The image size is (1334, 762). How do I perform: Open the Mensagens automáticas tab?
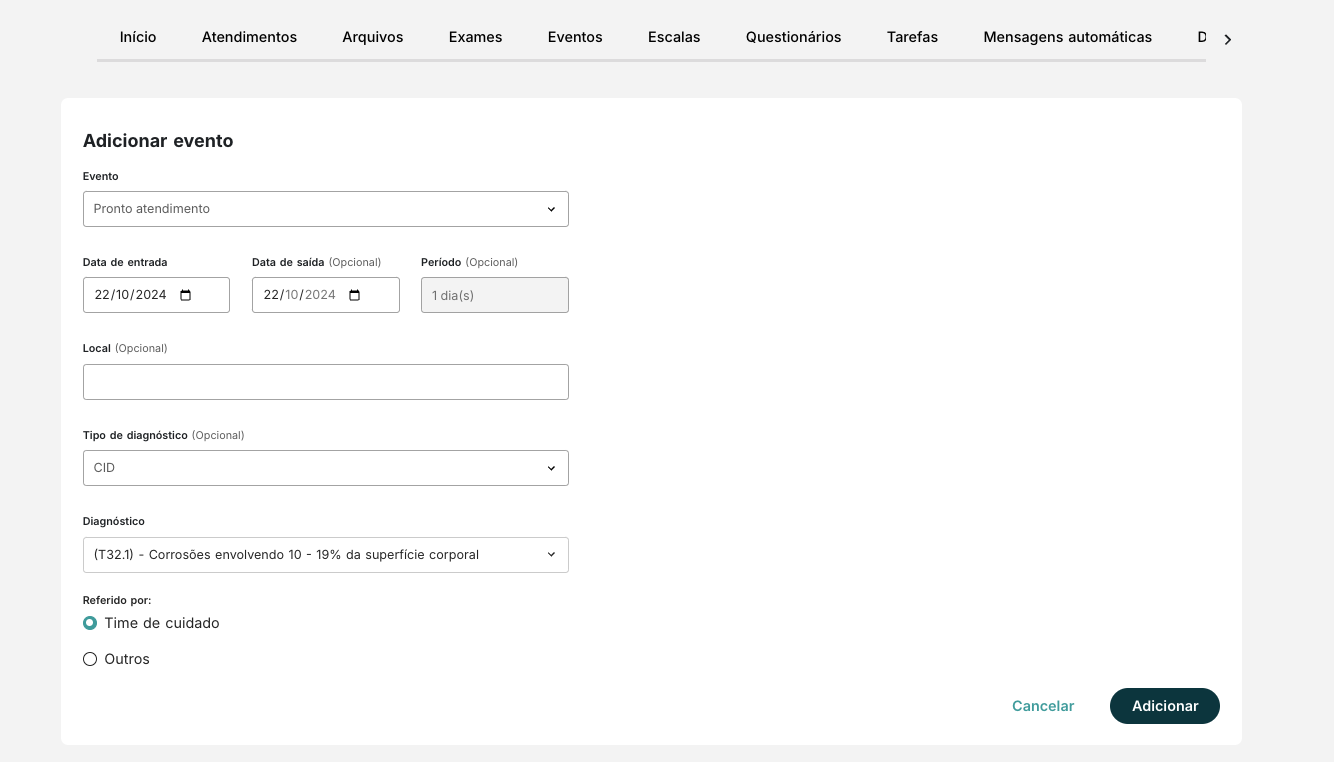coord(1067,37)
